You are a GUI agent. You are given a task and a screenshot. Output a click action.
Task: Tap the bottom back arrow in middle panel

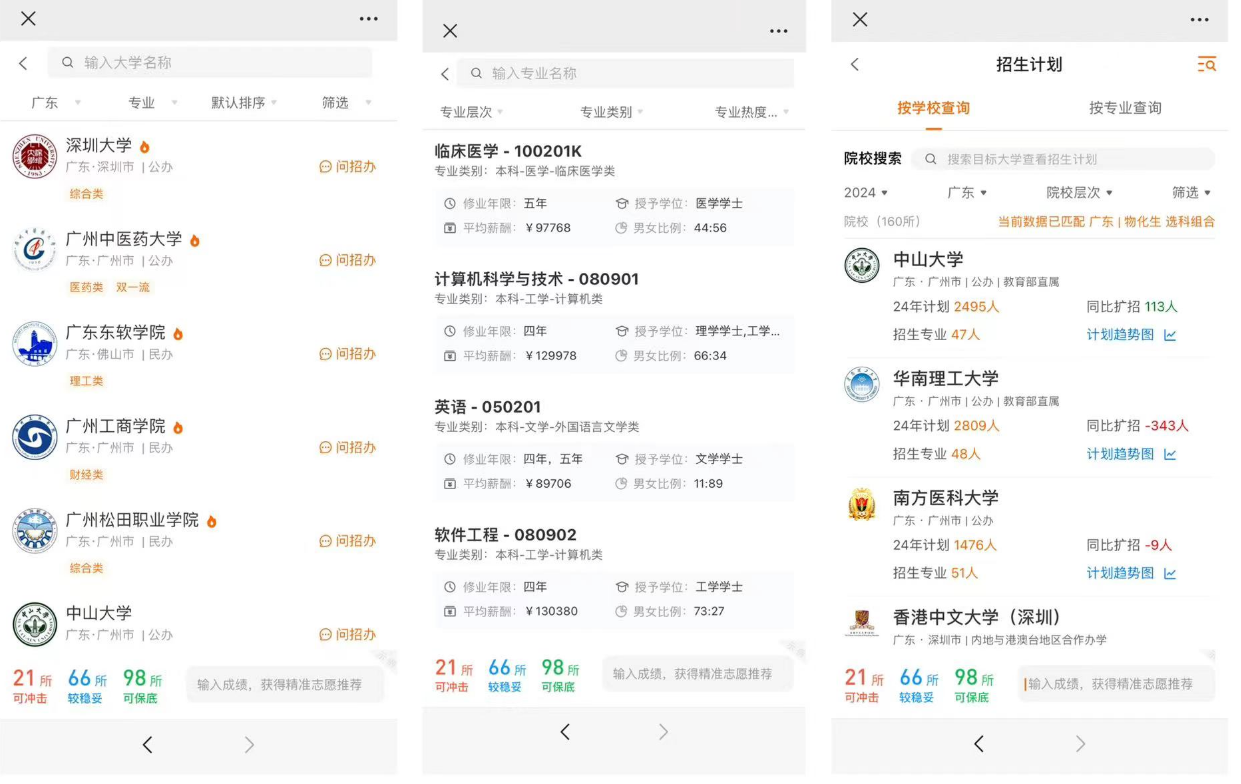[x=565, y=732]
